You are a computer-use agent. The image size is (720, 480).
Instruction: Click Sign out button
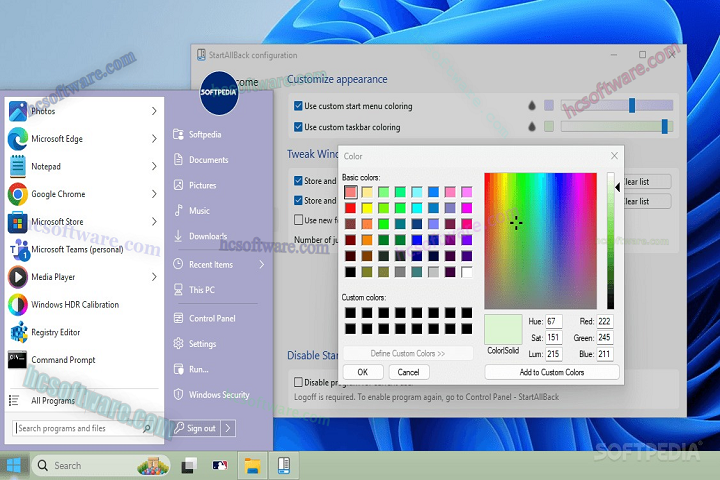tap(195, 428)
